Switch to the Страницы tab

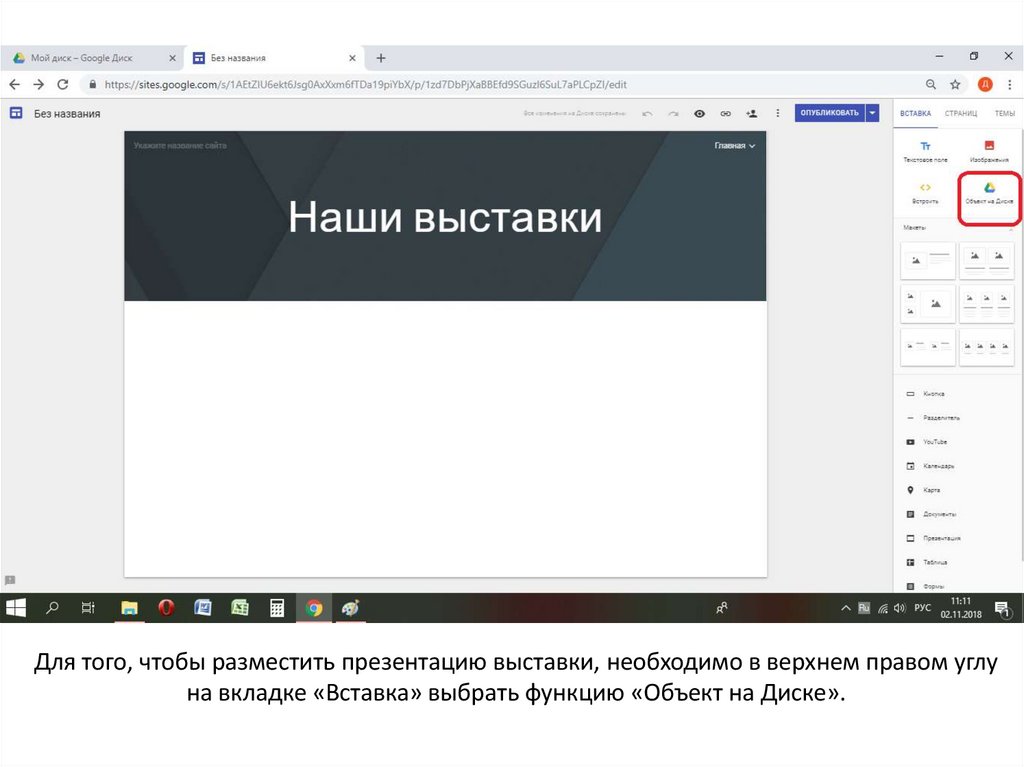[x=961, y=114]
